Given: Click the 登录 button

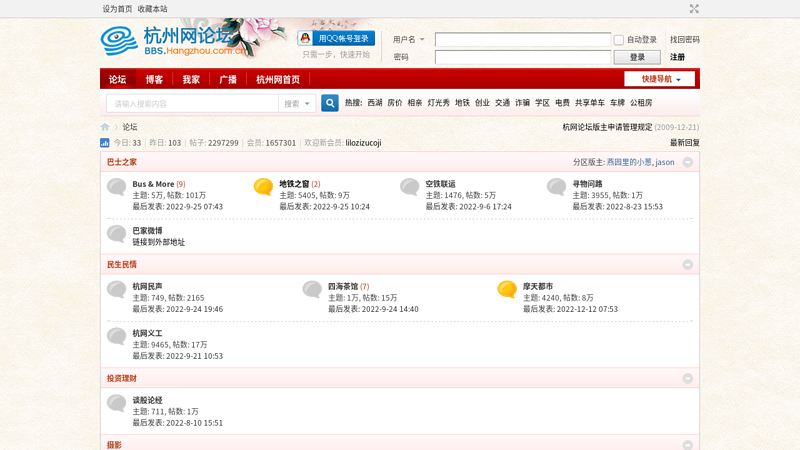Looking at the screenshot, I should pyautogui.click(x=637, y=57).
